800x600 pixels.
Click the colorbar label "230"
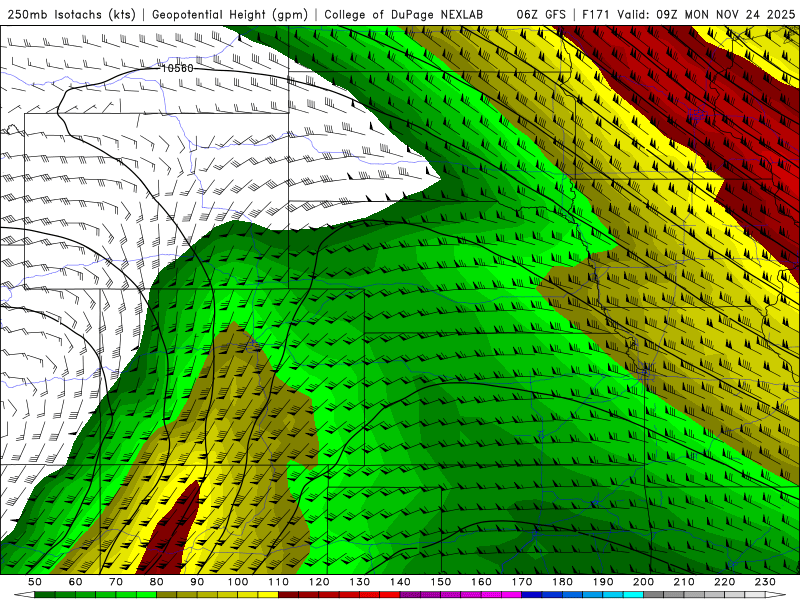765,582
